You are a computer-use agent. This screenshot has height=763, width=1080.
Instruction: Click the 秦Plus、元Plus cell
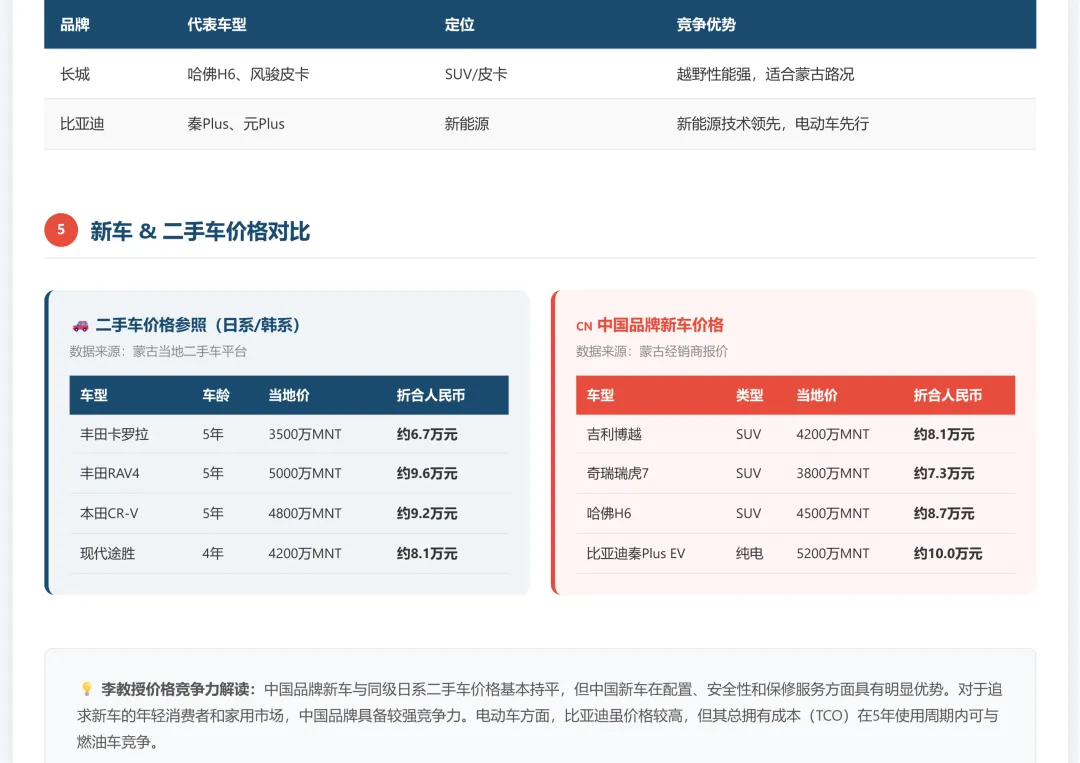(x=236, y=124)
